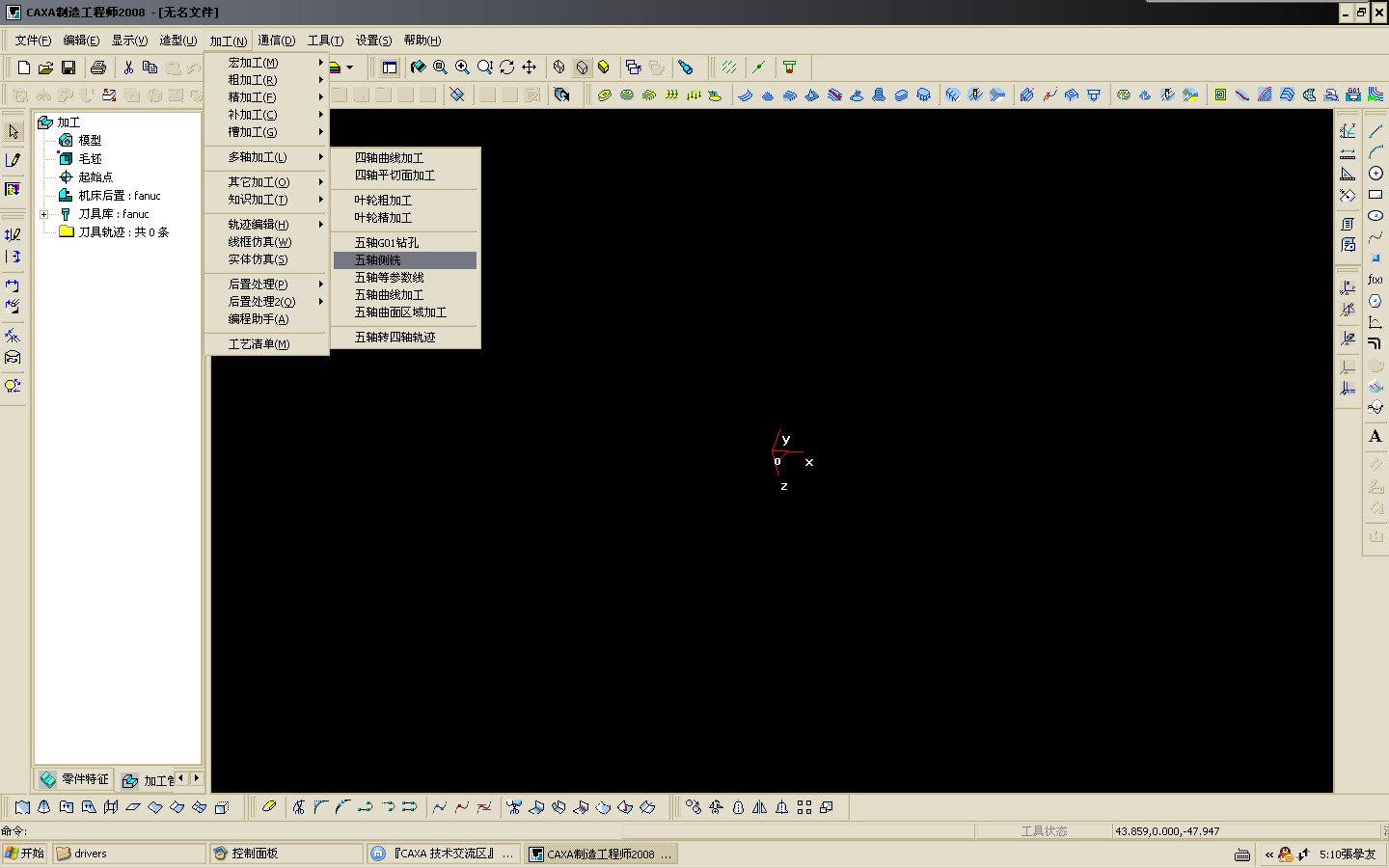Screen dimensions: 1389x868
Task: Select the pan view cross-arrows icon
Action: point(530,68)
